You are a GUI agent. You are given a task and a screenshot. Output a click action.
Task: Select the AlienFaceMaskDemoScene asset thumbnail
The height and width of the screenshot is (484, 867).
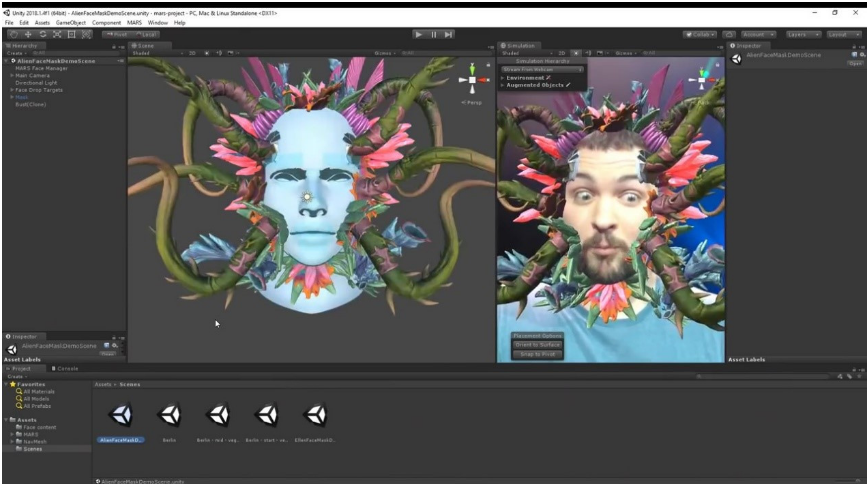122,416
